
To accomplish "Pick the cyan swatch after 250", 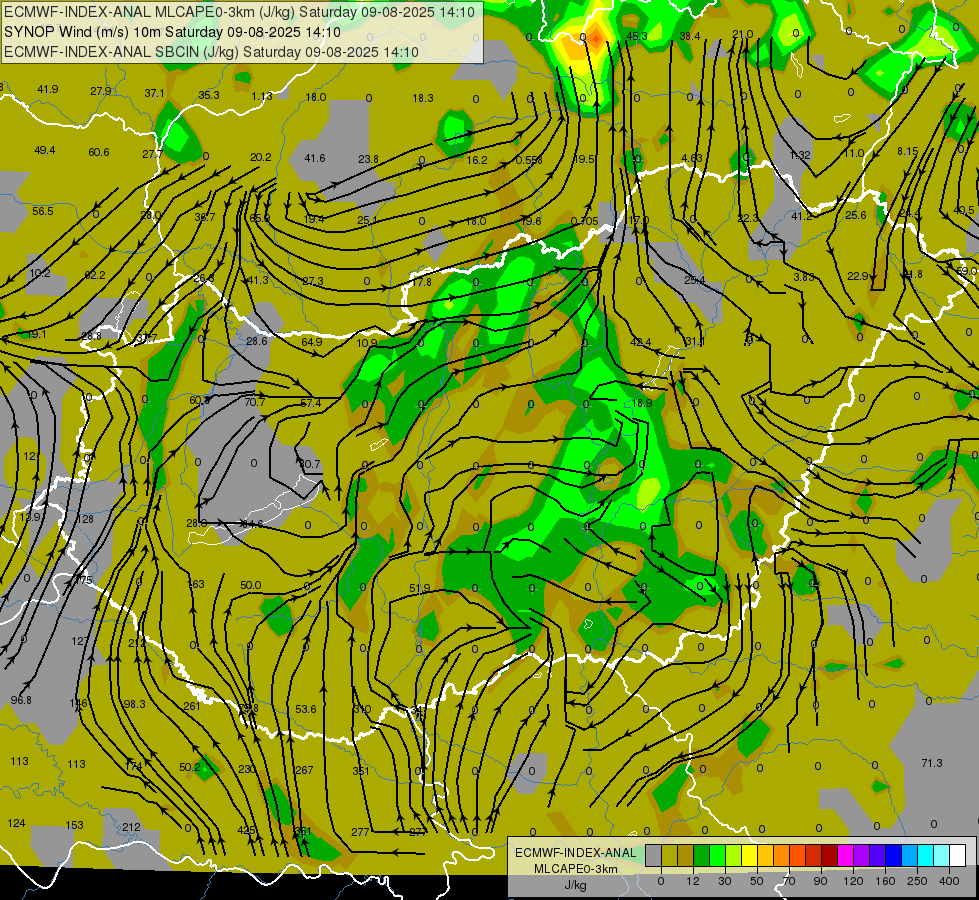I will pos(926,856).
